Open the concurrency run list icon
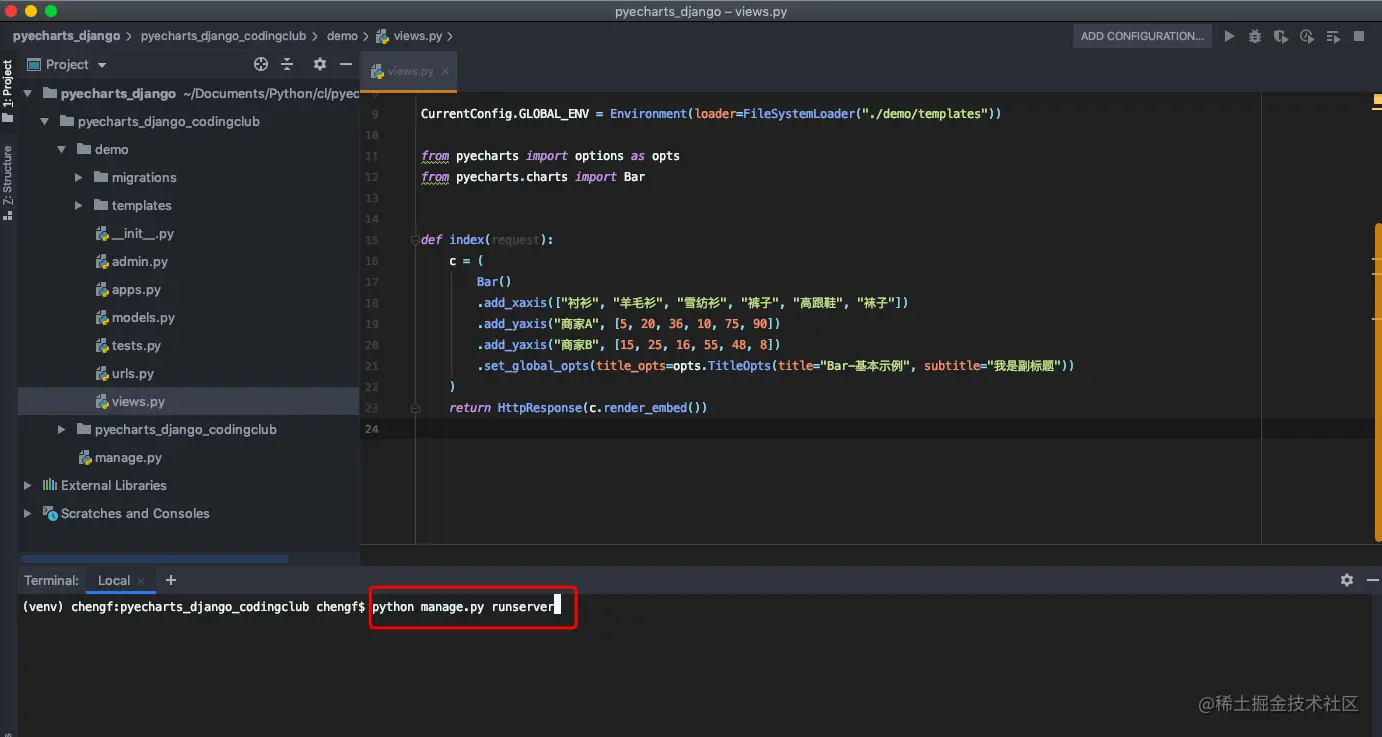 coord(1333,36)
